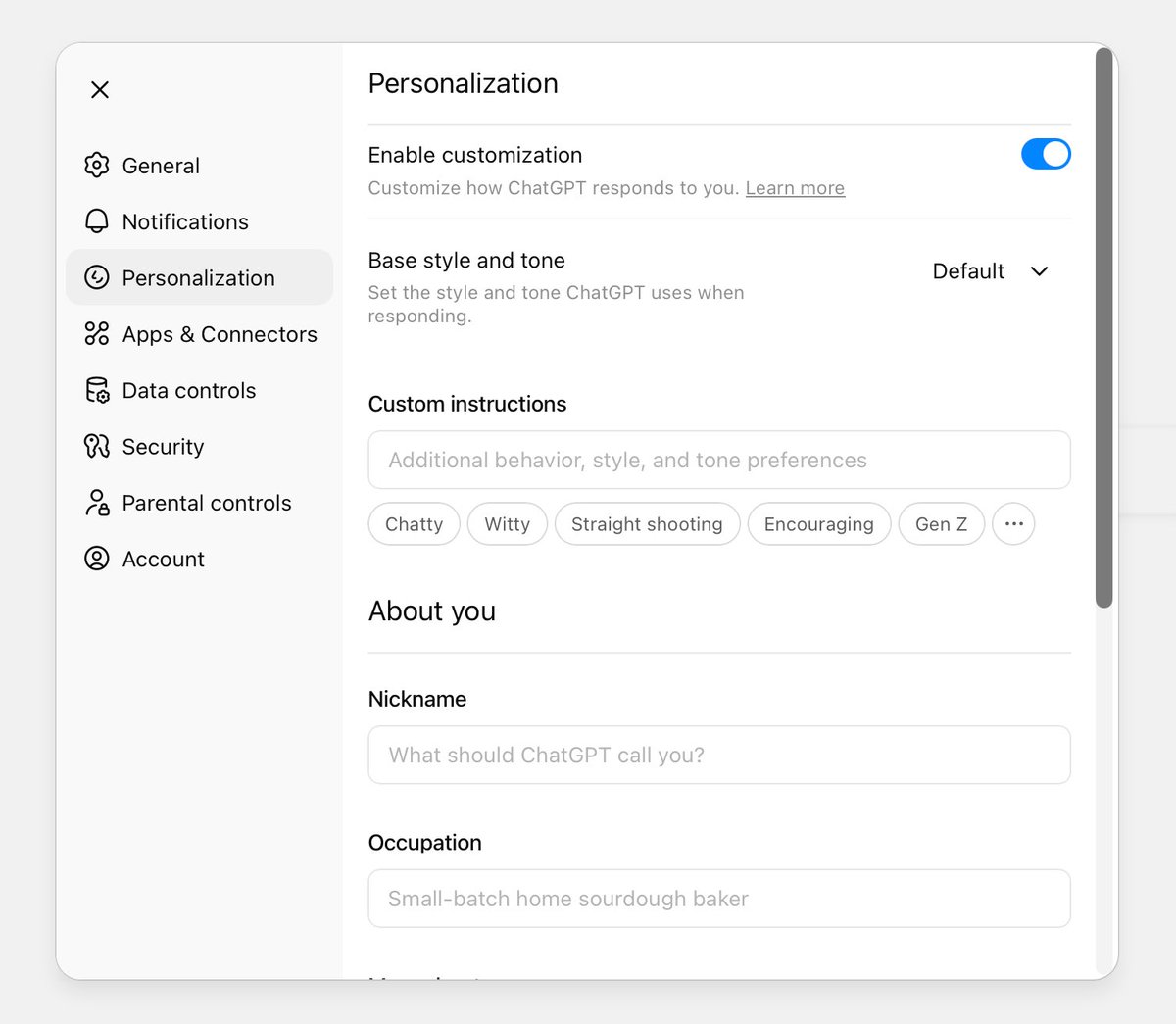Click the Apps & Connectors icon
The height and width of the screenshot is (1024, 1176).
tap(97, 334)
